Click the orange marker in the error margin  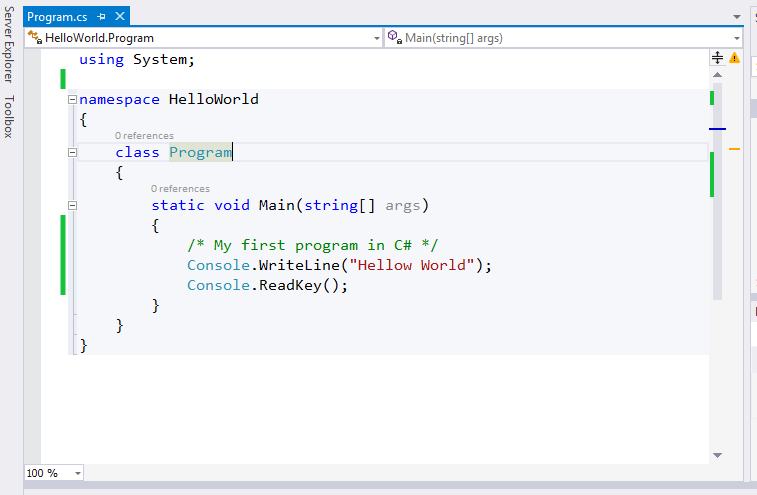pyautogui.click(x=734, y=149)
